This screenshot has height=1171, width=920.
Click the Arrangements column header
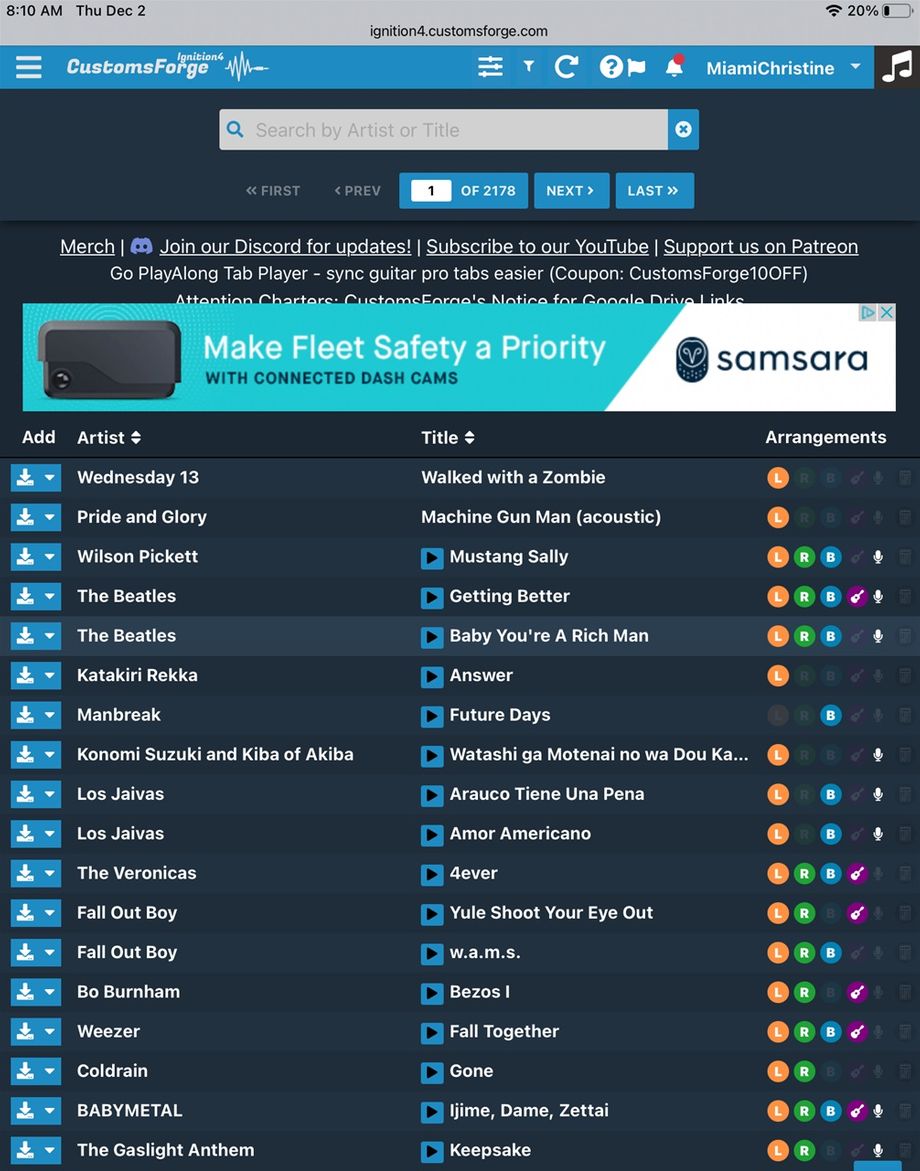click(x=826, y=438)
